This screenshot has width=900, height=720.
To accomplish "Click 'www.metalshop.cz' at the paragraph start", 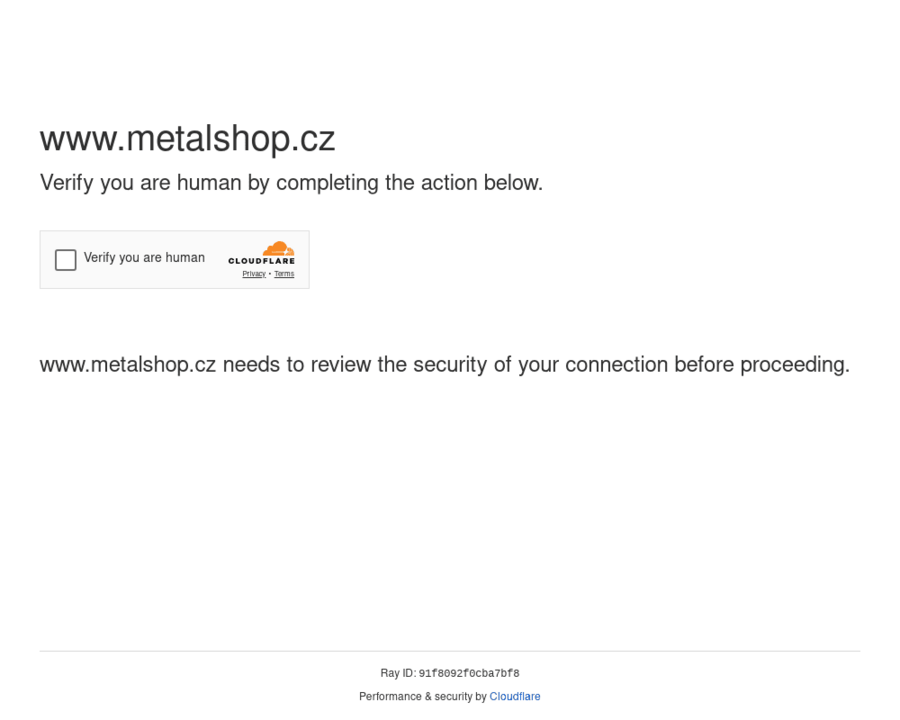I will click(128, 365).
